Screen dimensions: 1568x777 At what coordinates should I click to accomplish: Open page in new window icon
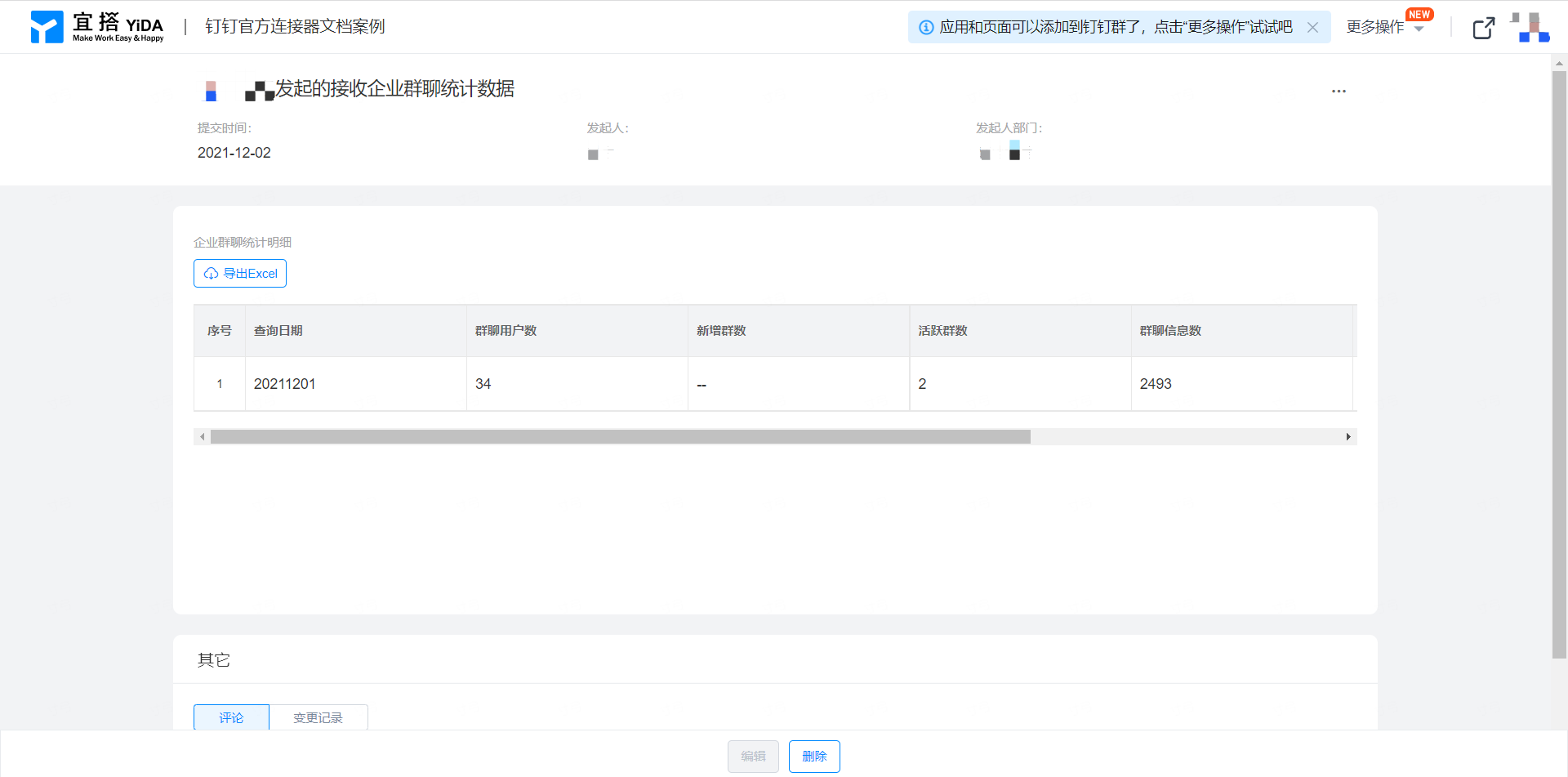(1484, 28)
